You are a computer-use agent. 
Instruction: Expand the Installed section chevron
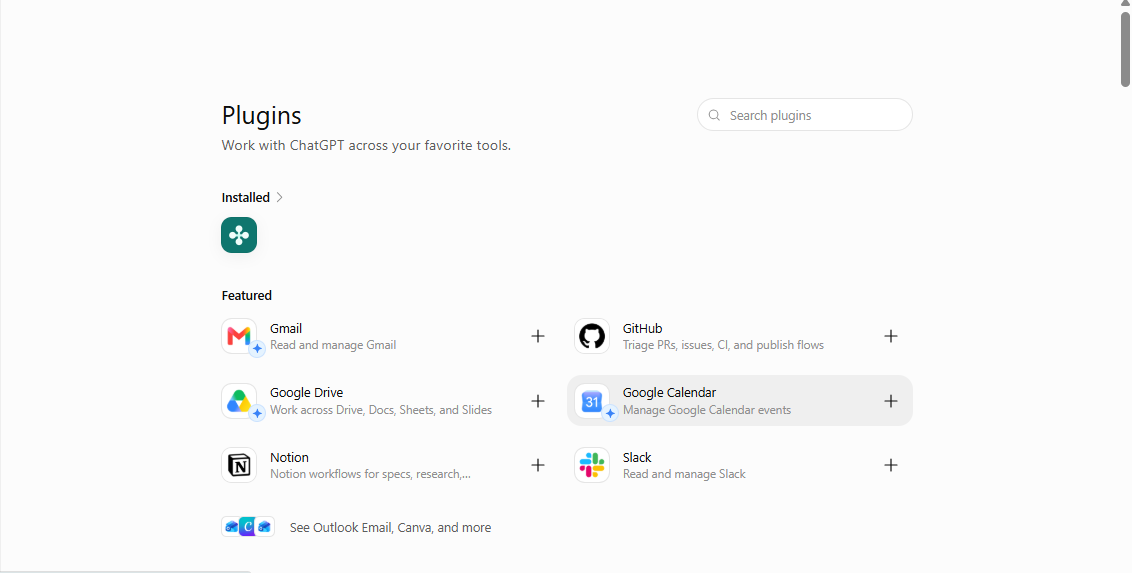279,197
